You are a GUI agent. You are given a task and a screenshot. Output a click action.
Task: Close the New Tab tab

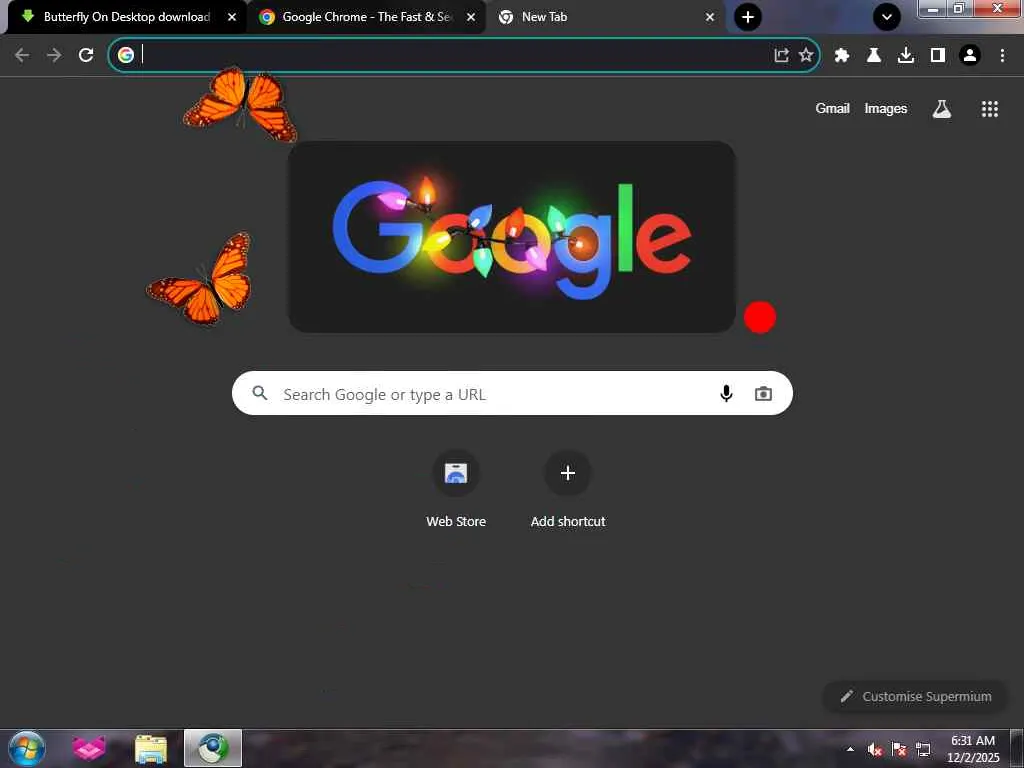click(x=710, y=17)
